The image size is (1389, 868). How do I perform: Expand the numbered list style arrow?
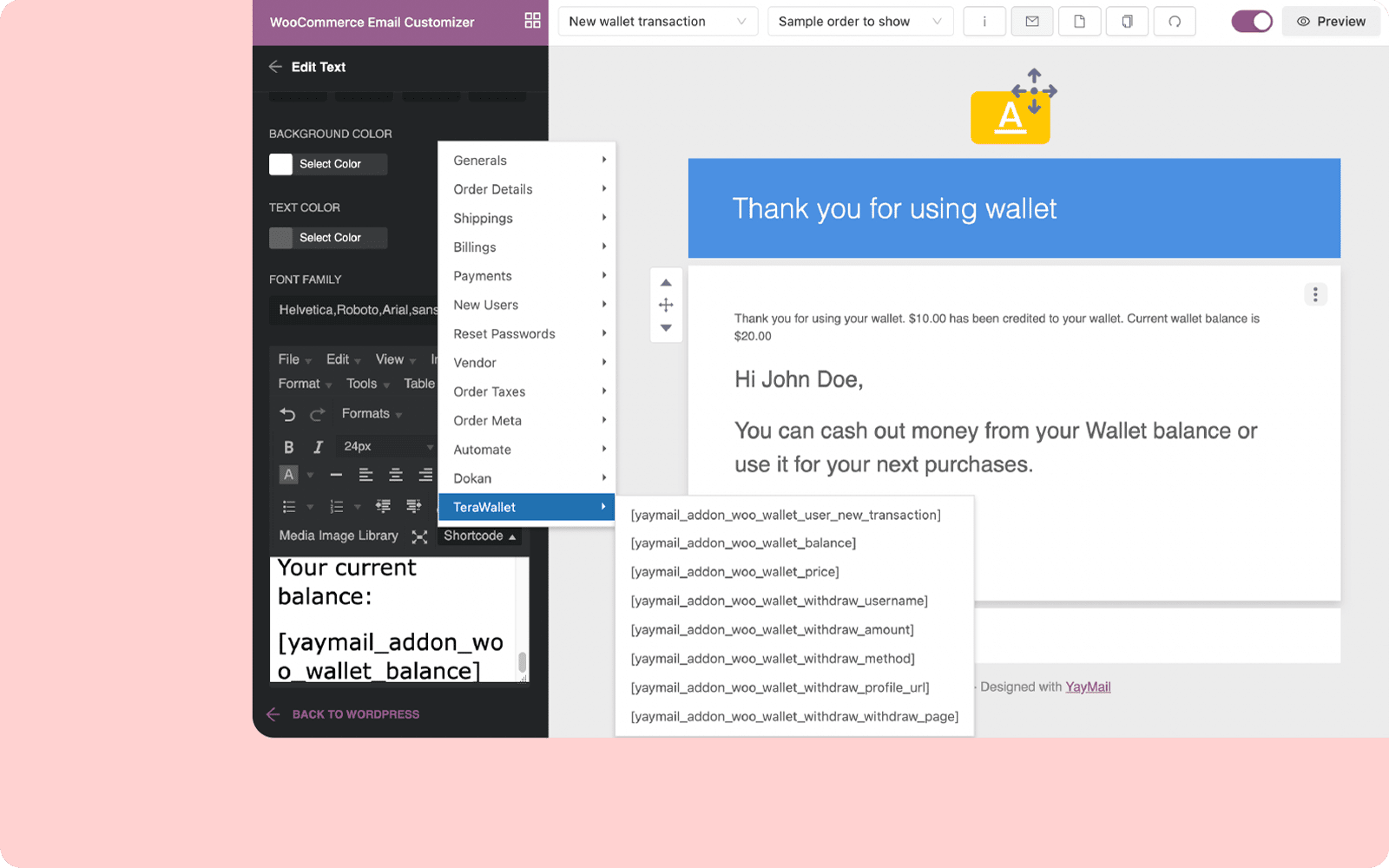click(x=357, y=507)
